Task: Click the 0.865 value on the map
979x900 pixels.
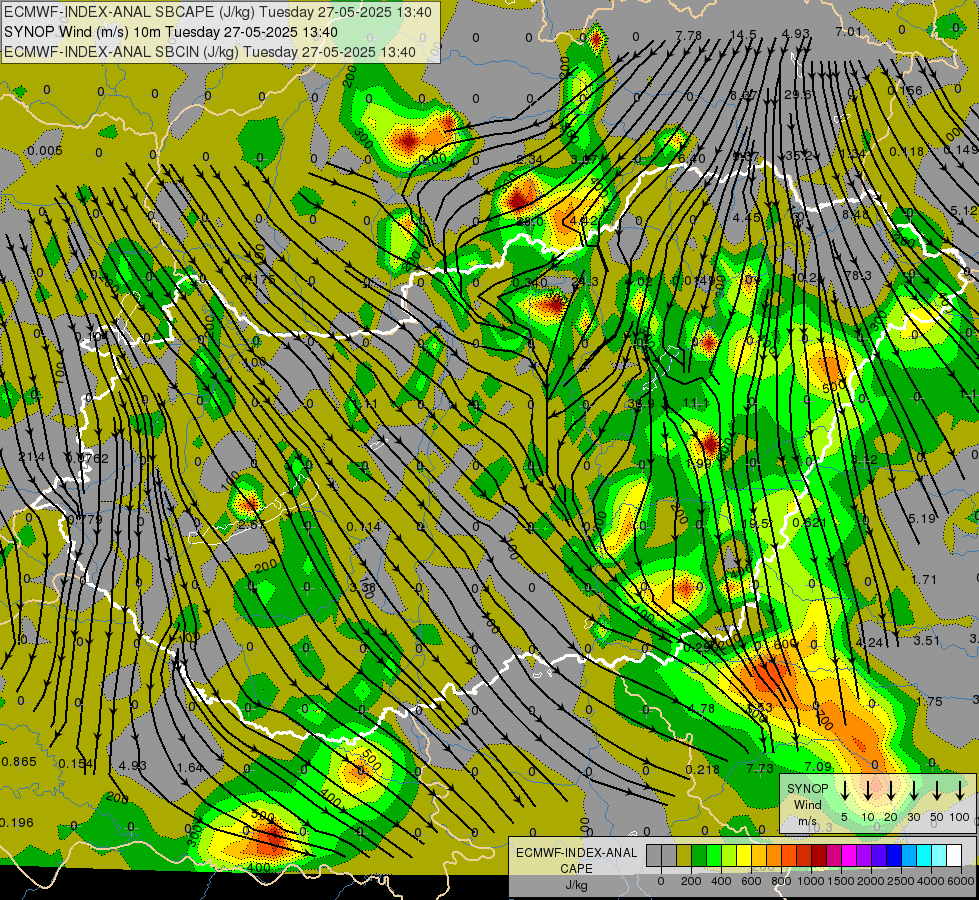Action: pos(19,762)
